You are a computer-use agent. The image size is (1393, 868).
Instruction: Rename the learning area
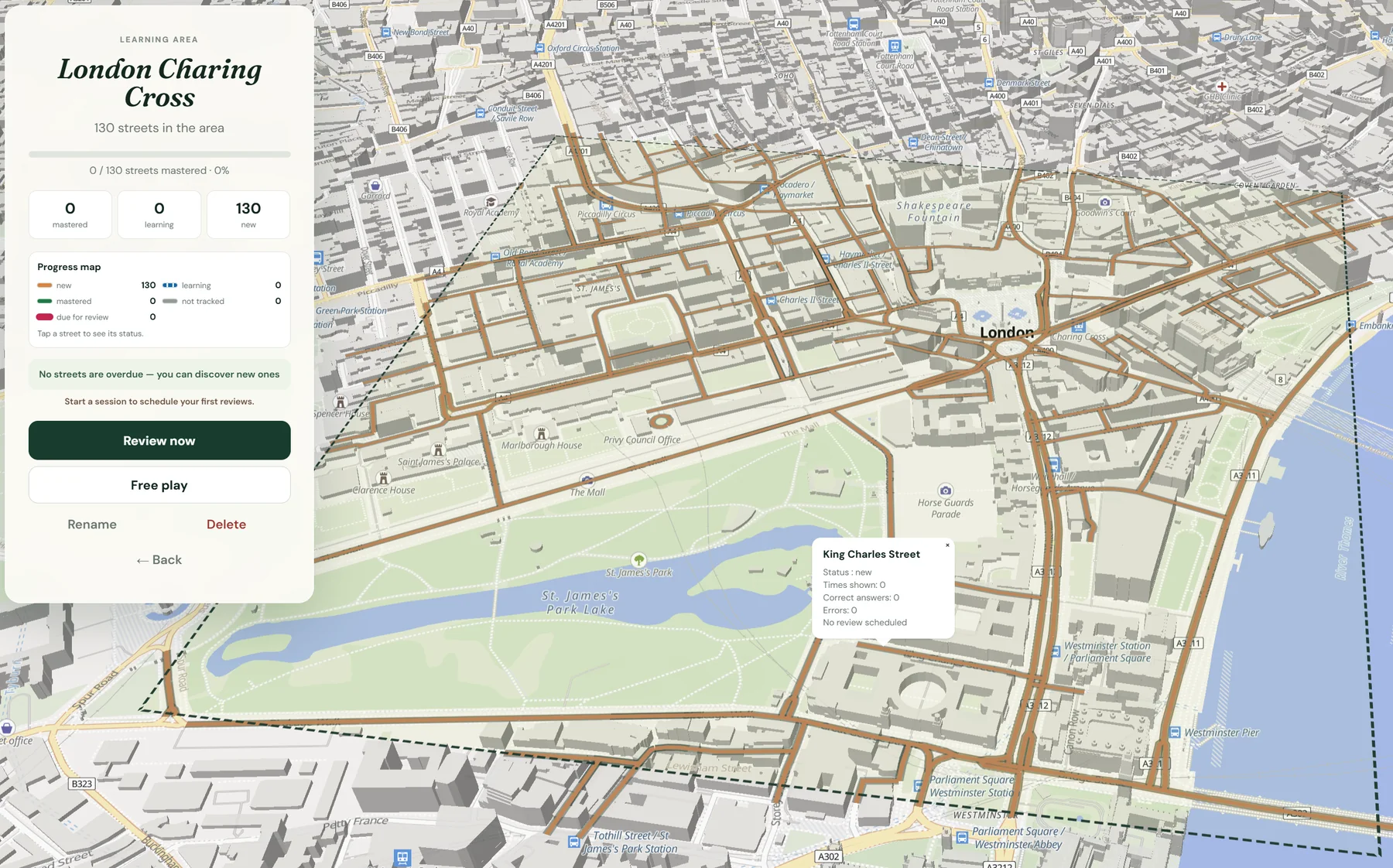pos(92,525)
